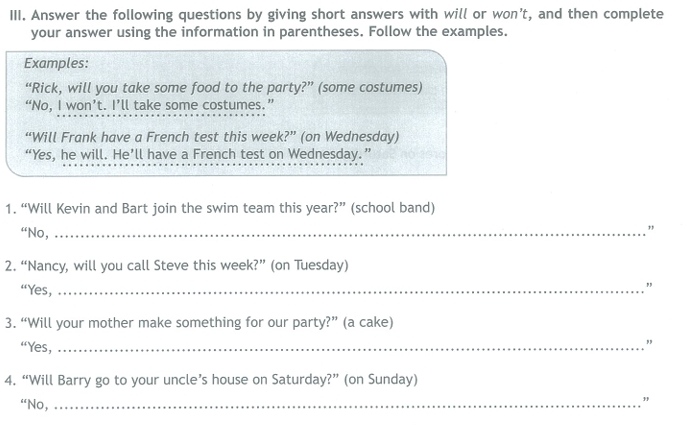Select the question about your mother's party food
Viewport: 687px width, 429px height.
[x=180, y=323]
